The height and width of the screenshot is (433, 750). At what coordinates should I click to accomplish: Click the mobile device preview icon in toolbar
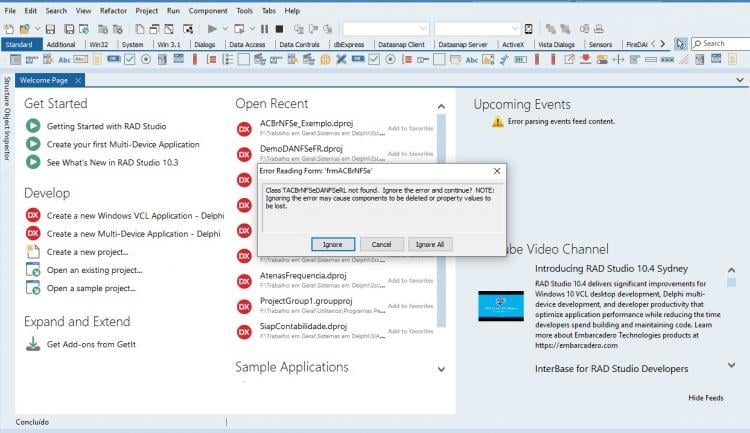pyautogui.click(x=529, y=29)
